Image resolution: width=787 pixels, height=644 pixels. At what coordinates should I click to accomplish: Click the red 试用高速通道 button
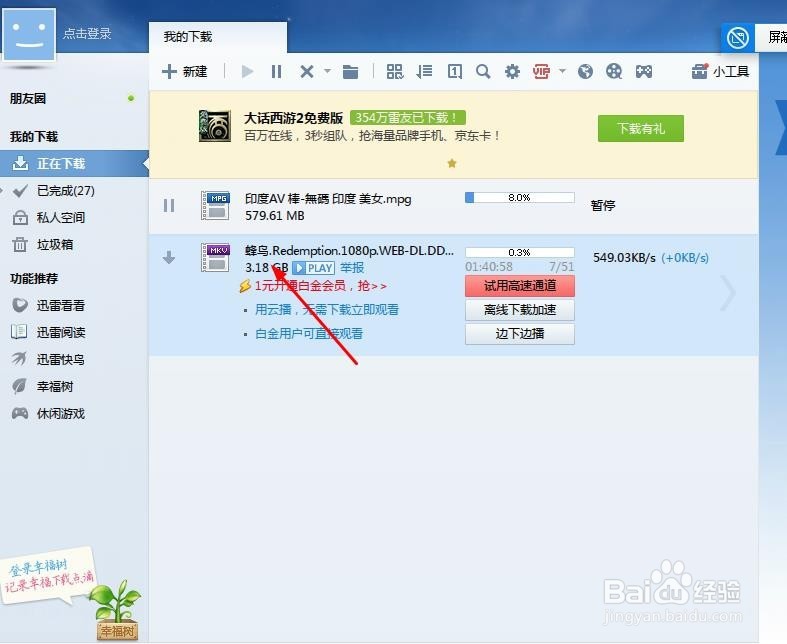[x=519, y=286]
